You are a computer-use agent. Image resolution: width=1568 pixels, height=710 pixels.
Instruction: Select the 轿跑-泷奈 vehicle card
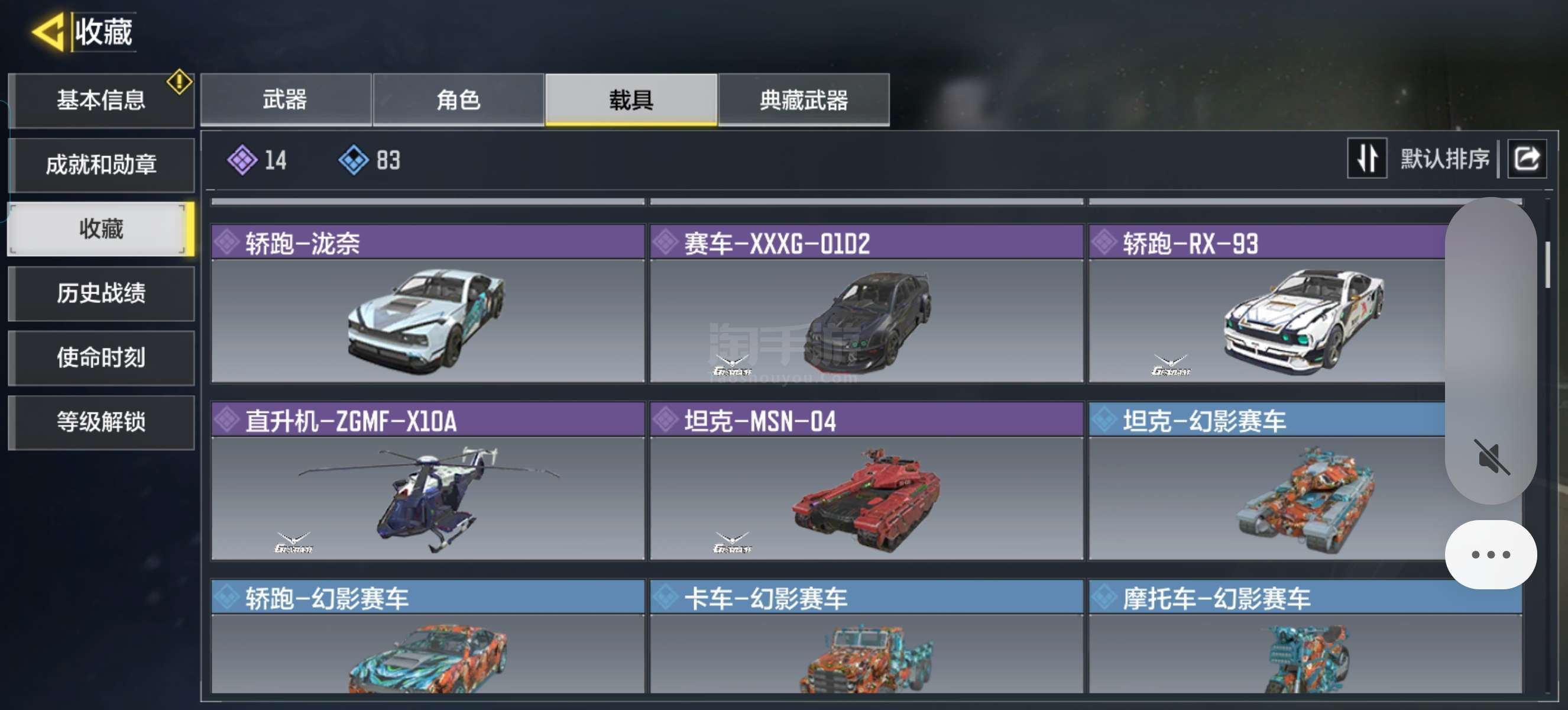click(428, 304)
